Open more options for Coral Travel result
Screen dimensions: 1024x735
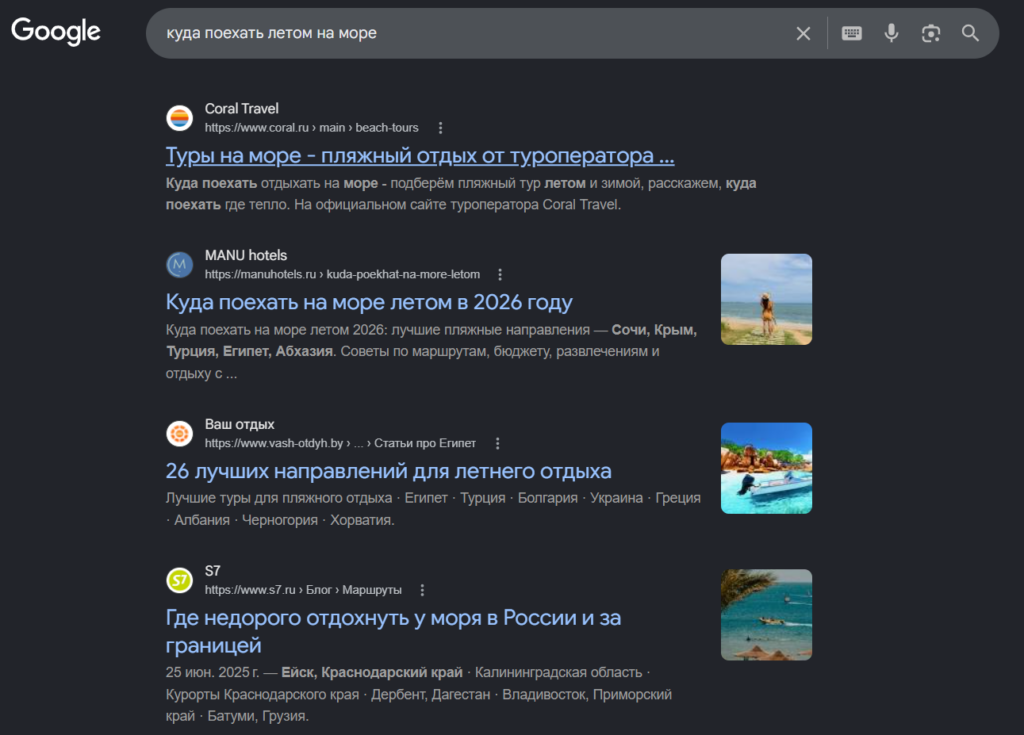point(440,128)
